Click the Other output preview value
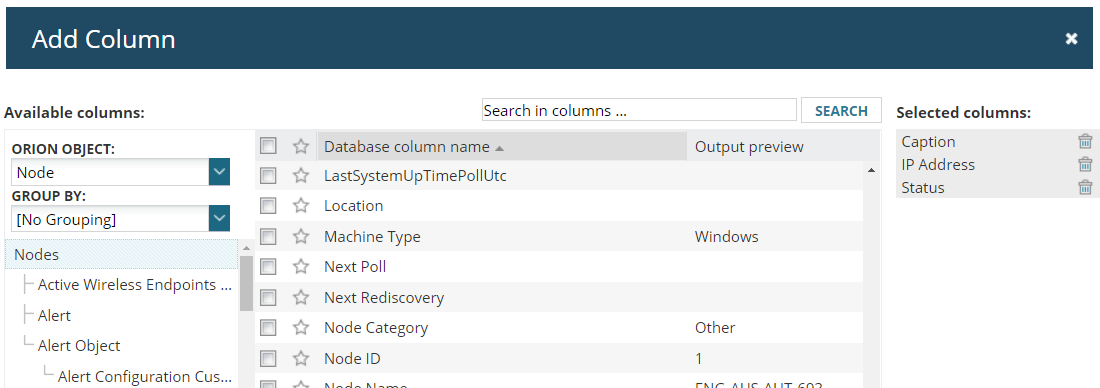The image size is (1100, 388). 715,328
